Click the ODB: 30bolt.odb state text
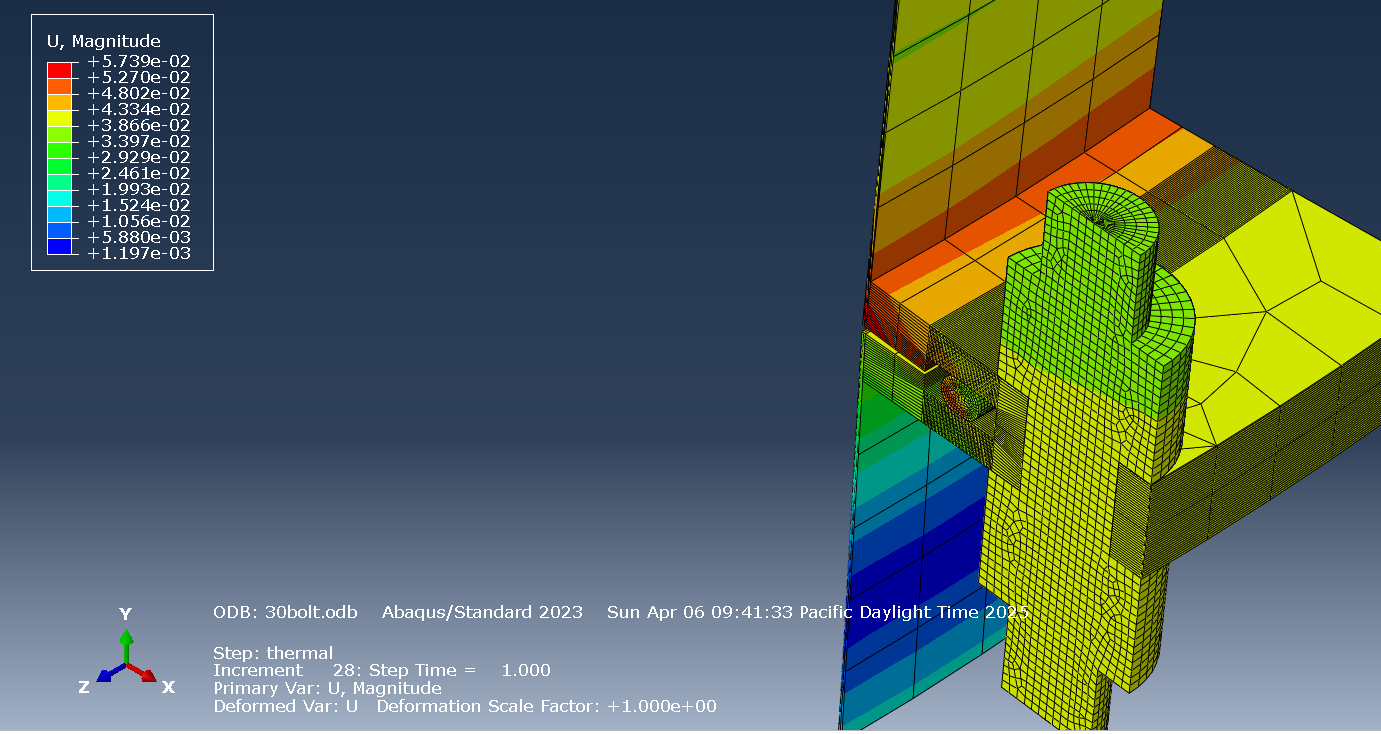Image resolution: width=1381 pixels, height=734 pixels. coord(284,612)
